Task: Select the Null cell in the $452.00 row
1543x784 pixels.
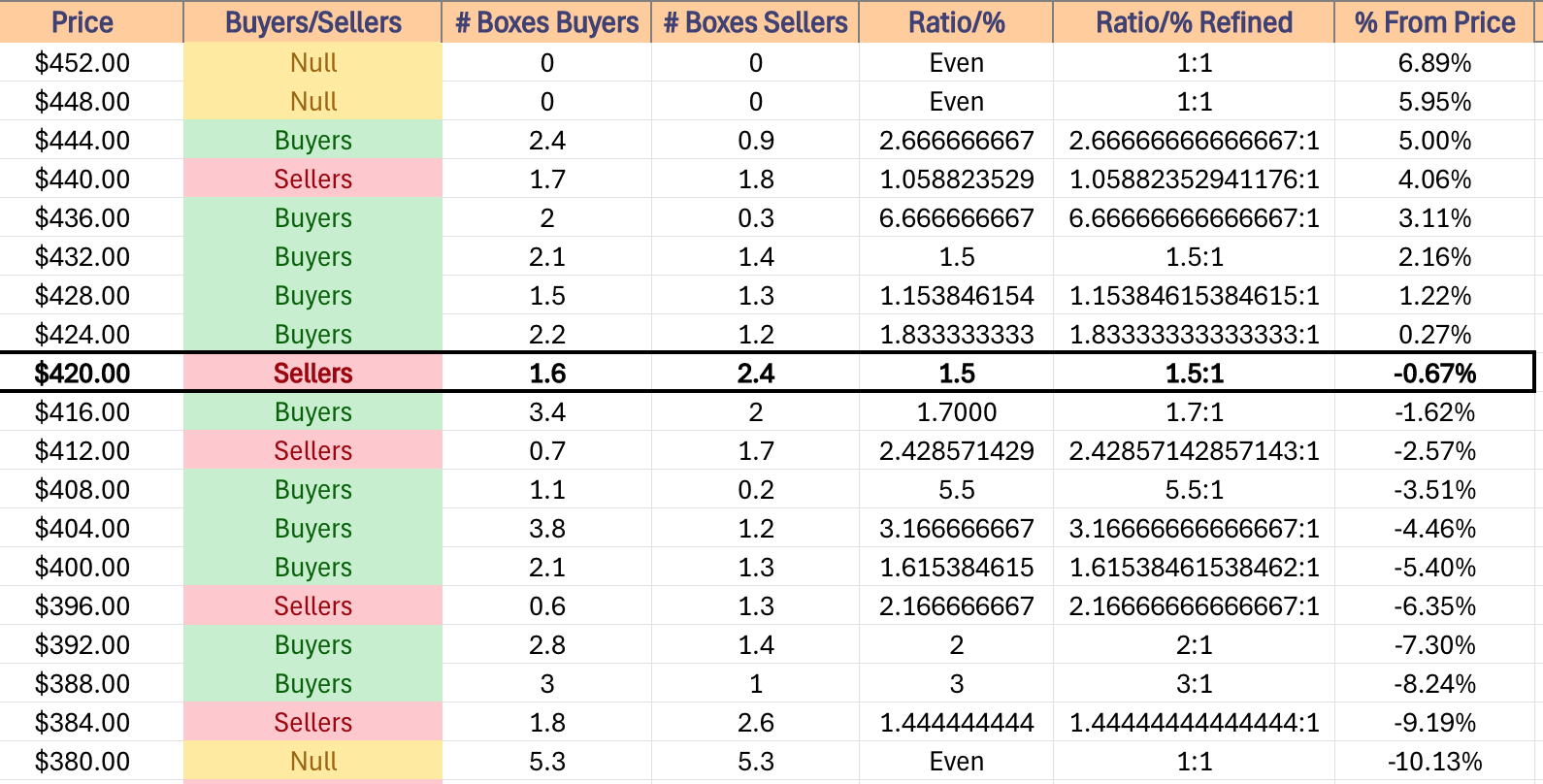Action: tap(312, 63)
